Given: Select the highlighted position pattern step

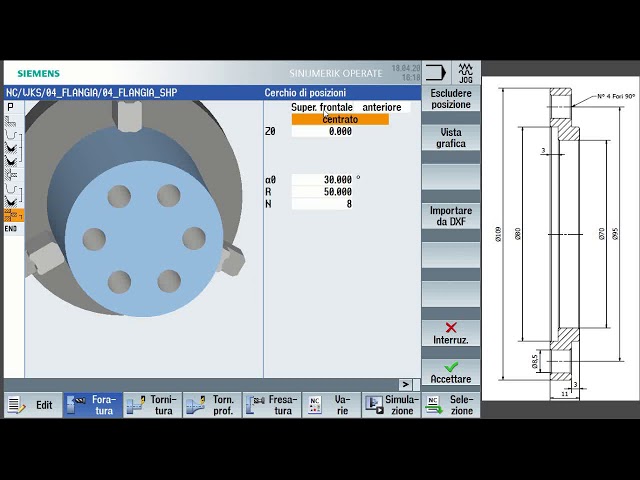Looking at the screenshot, I should point(13,215).
